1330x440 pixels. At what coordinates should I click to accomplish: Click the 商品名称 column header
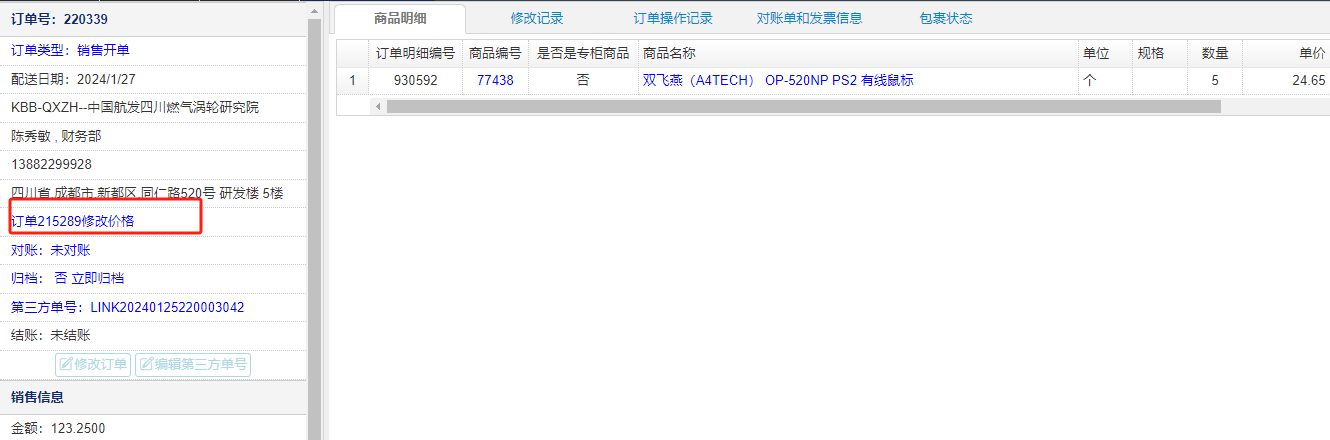tap(857, 53)
